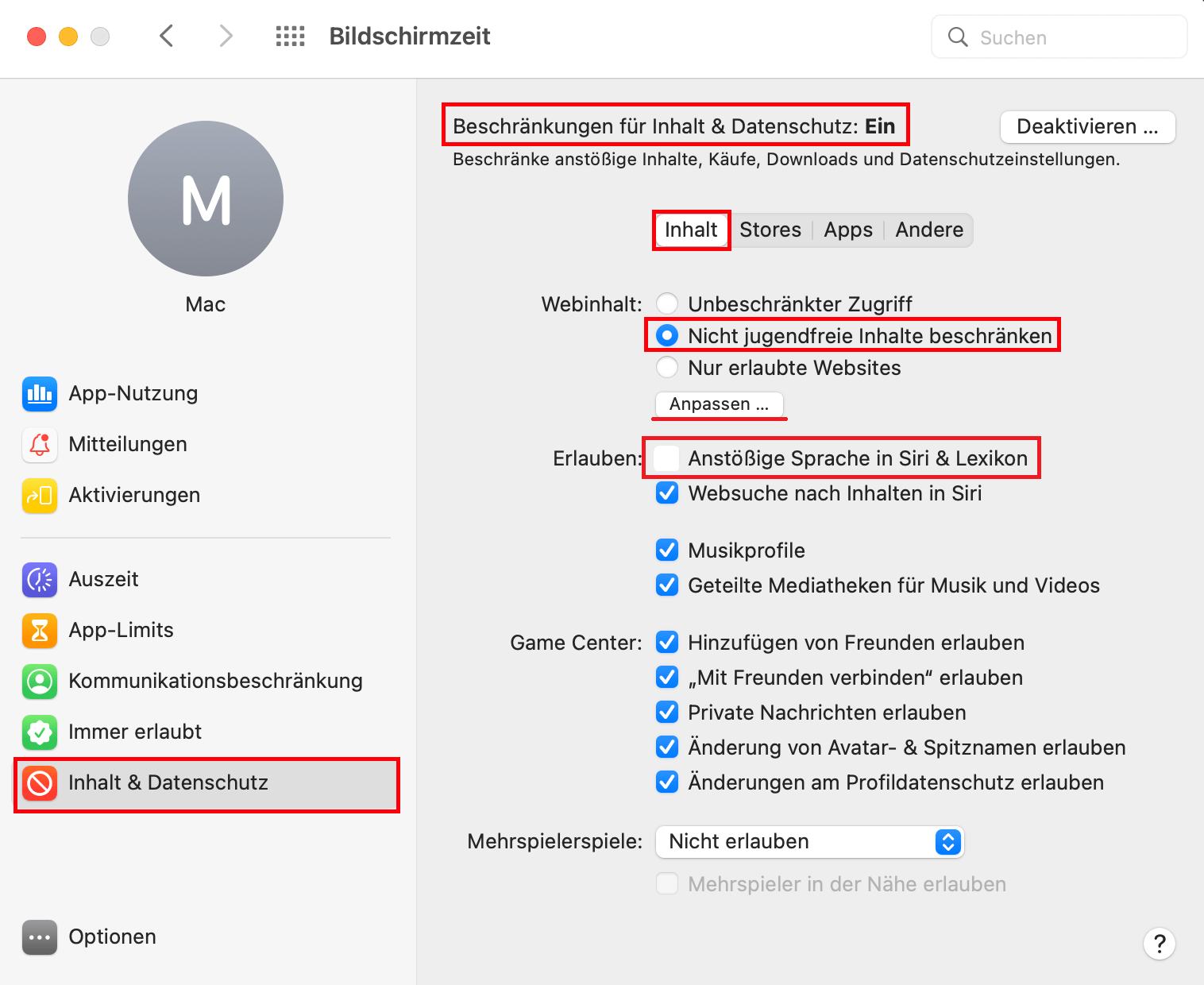Click the Mitteilungen bell icon
The width and height of the screenshot is (1204, 985).
pyautogui.click(x=40, y=445)
